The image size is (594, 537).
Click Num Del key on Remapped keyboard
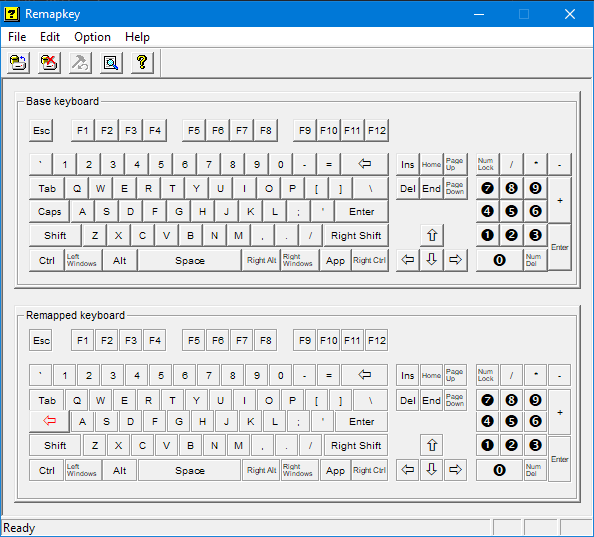pyautogui.click(x=535, y=470)
